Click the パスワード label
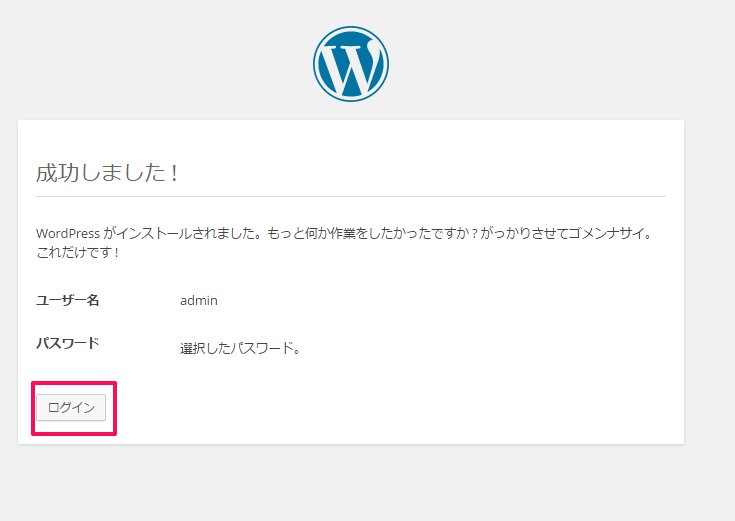The image size is (735, 521). (x=68, y=343)
